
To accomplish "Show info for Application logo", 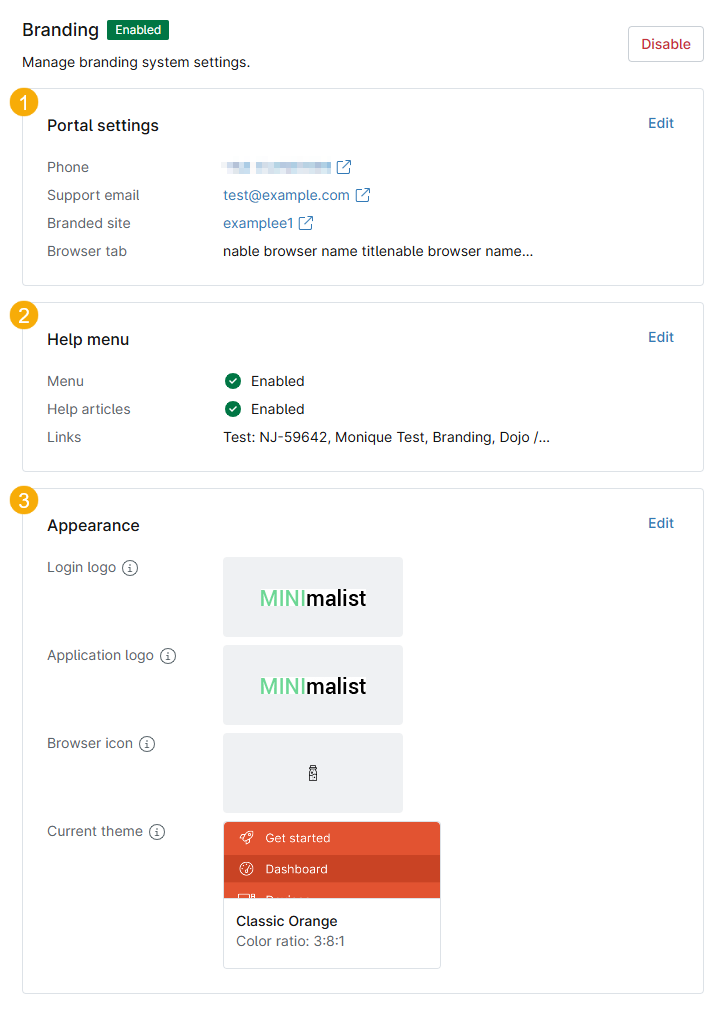I will click(x=168, y=656).
